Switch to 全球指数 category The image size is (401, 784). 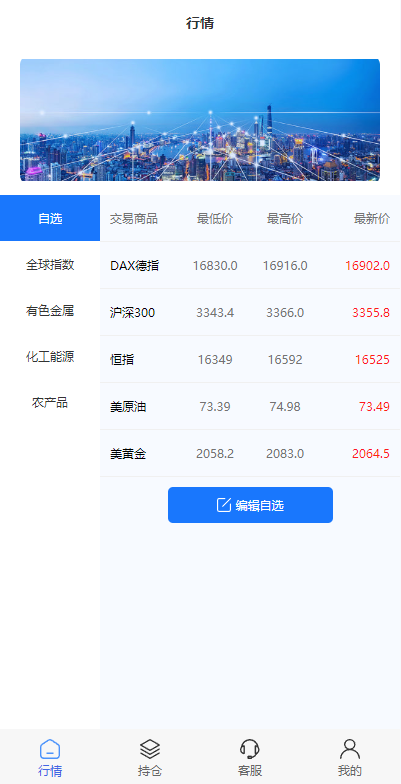pyautogui.click(x=50, y=264)
